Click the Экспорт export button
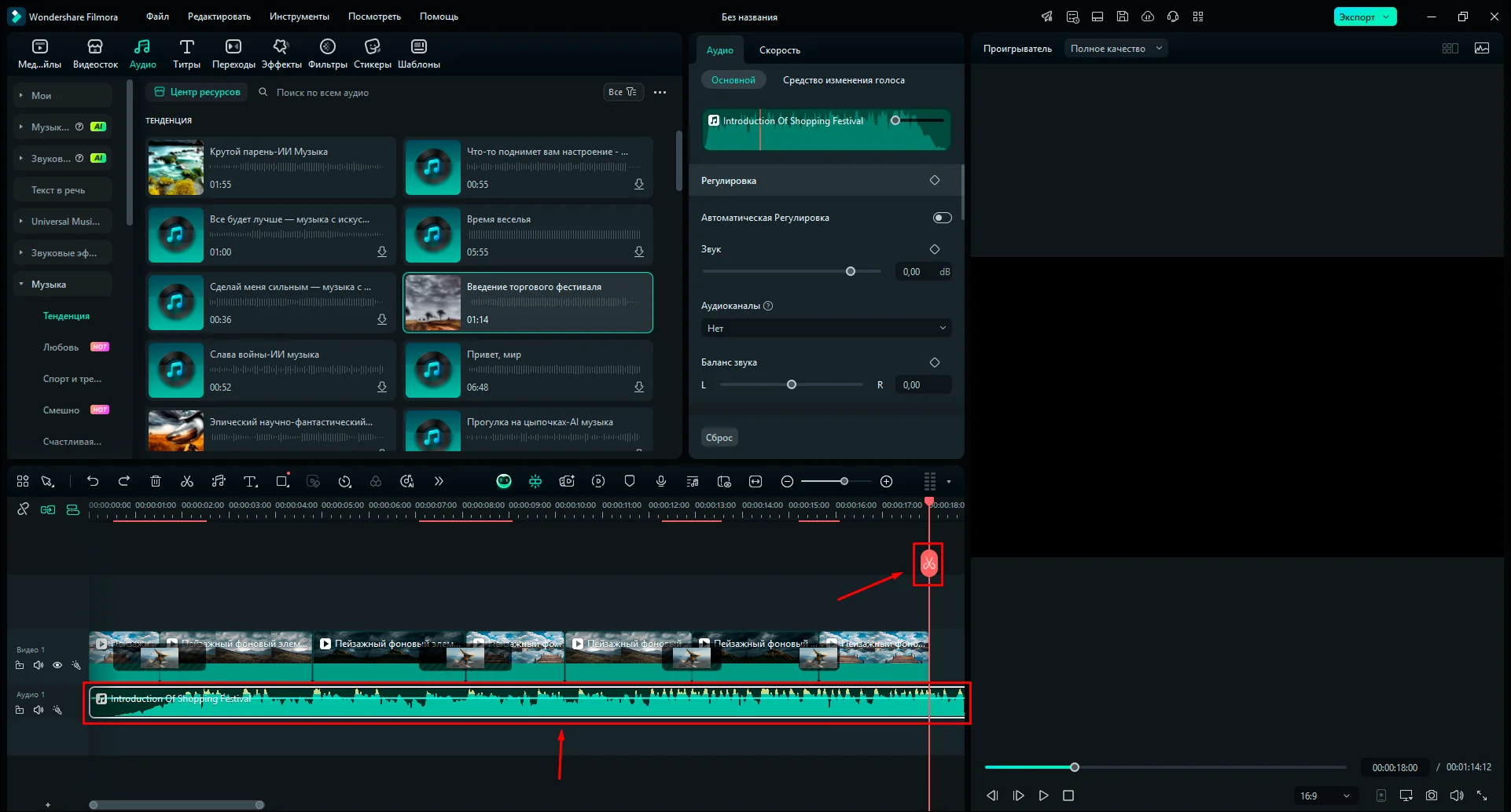 click(1358, 17)
